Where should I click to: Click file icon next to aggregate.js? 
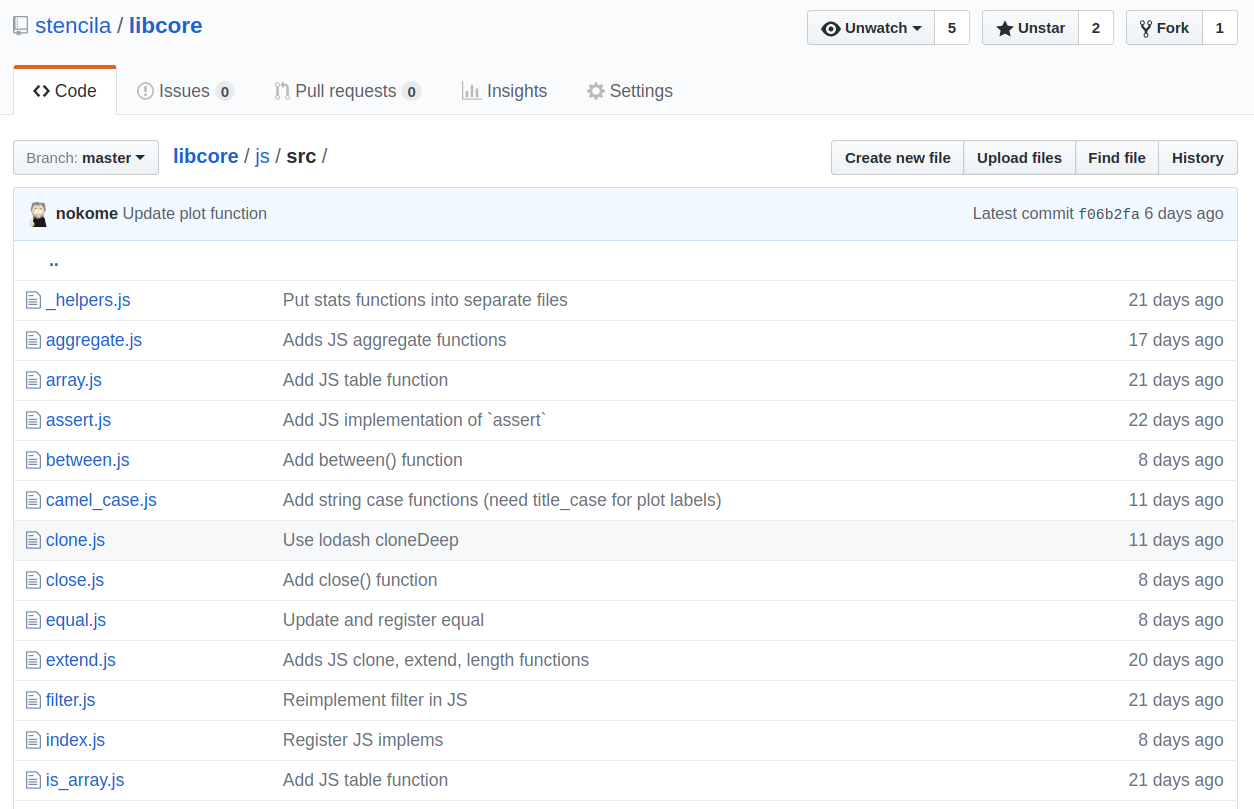[33, 340]
